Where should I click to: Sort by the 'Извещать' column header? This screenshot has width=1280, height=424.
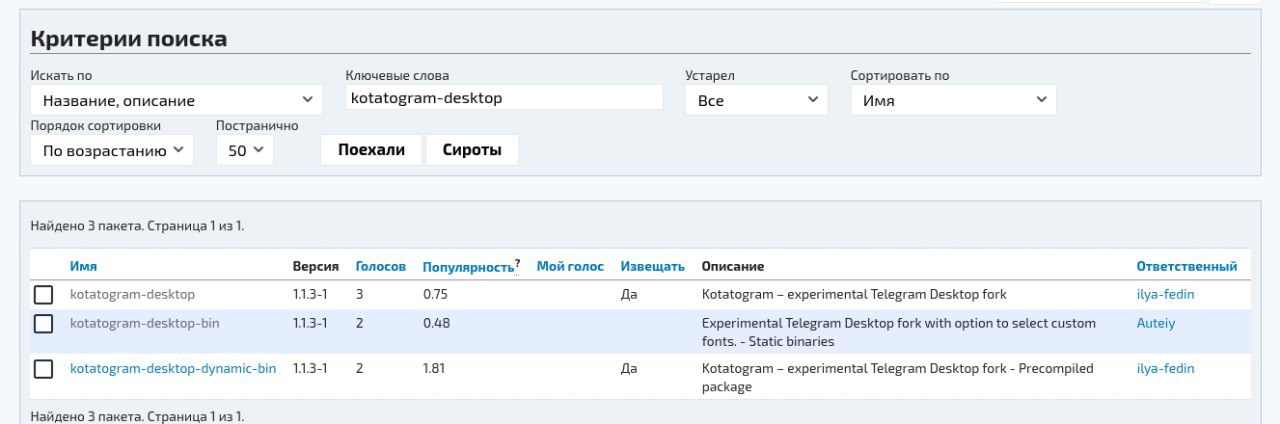653,266
